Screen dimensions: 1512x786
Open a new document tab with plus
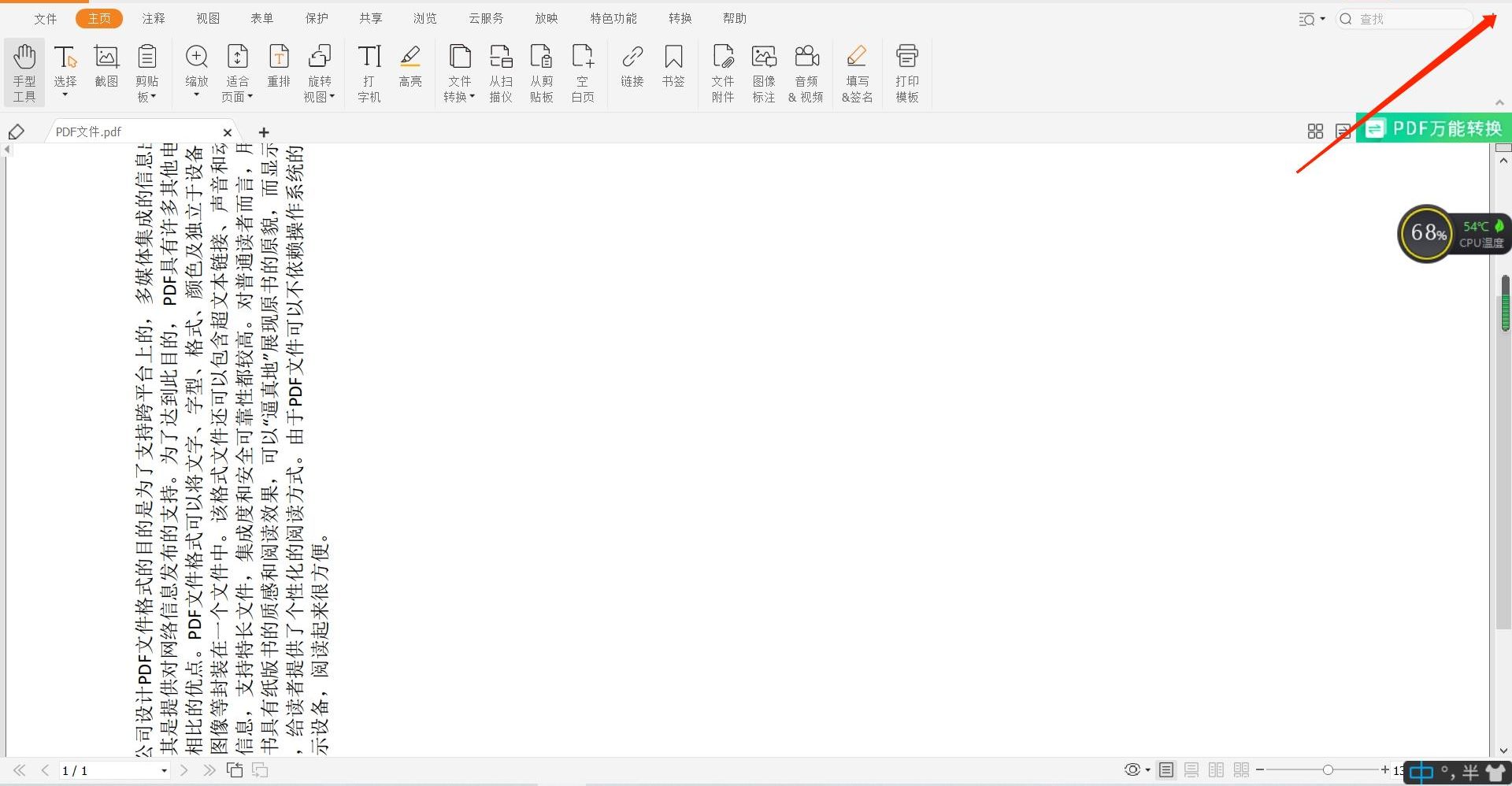coord(264,132)
